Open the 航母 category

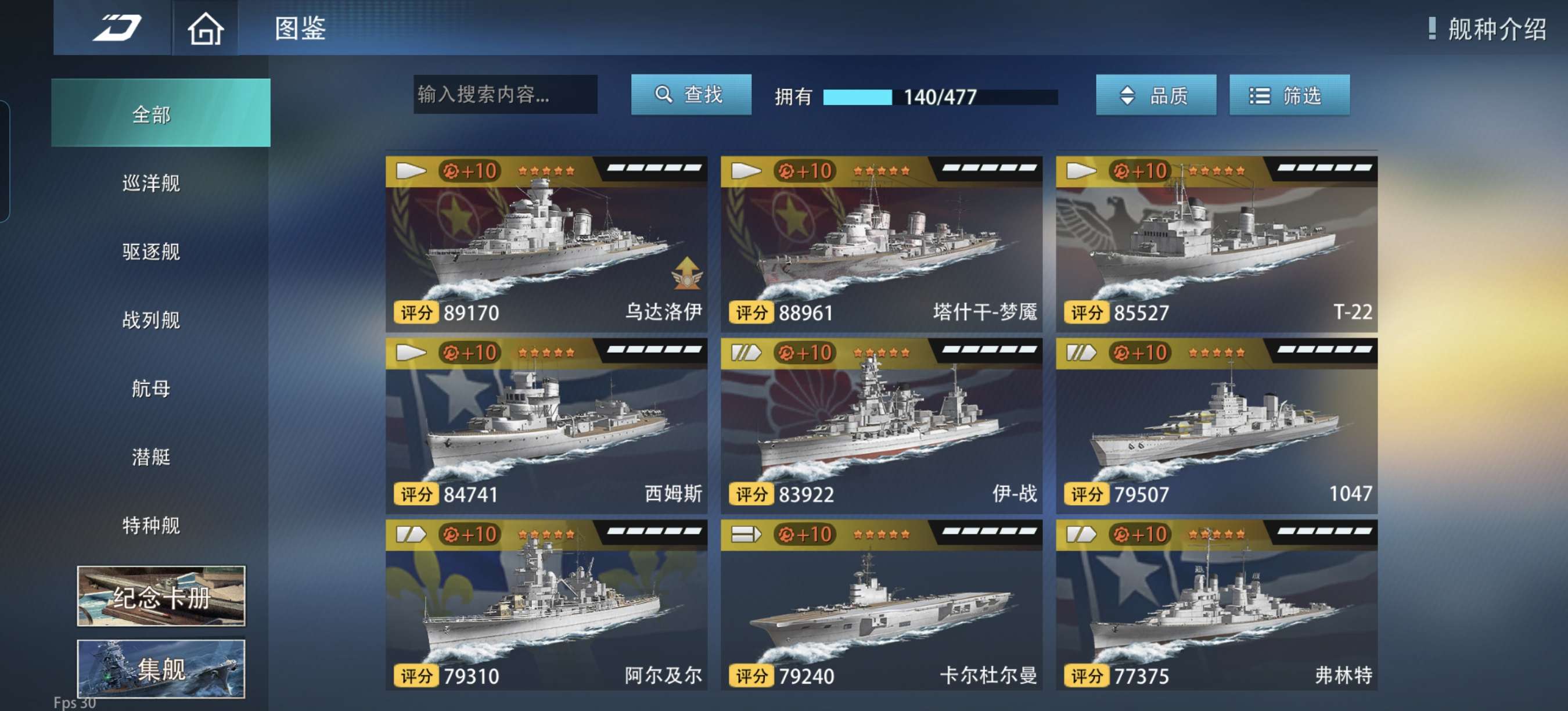coord(151,389)
